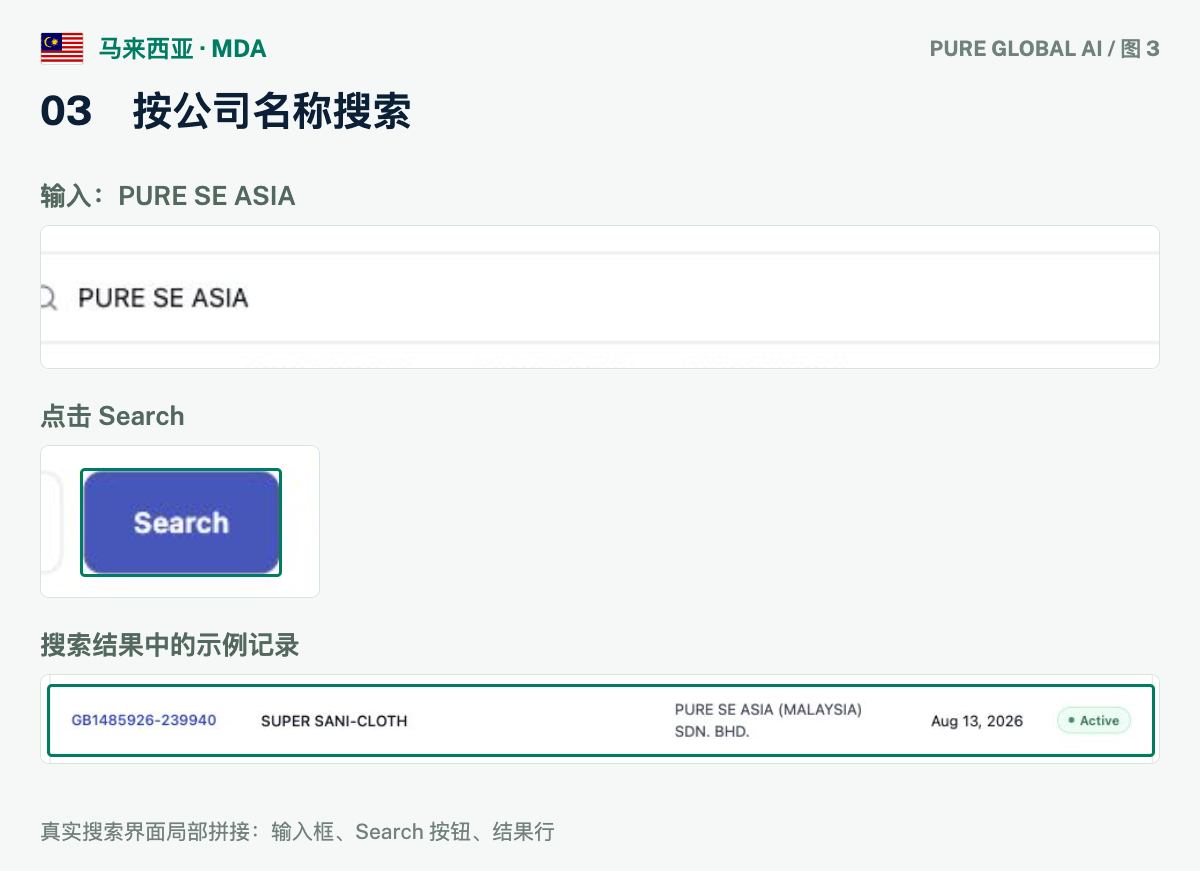The height and width of the screenshot is (871, 1200).
Task: Click the PURE SE ASIA search input field
Action: [600, 297]
